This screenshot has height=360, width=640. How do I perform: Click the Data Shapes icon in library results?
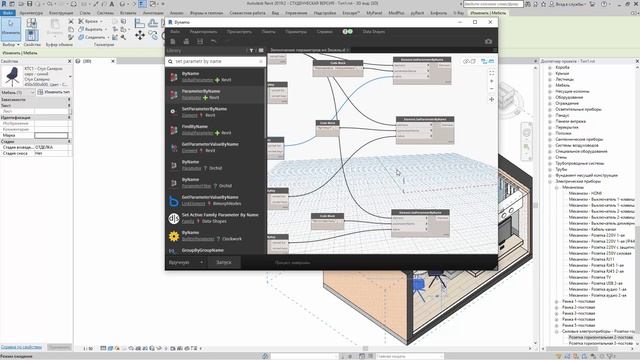(x=174, y=218)
